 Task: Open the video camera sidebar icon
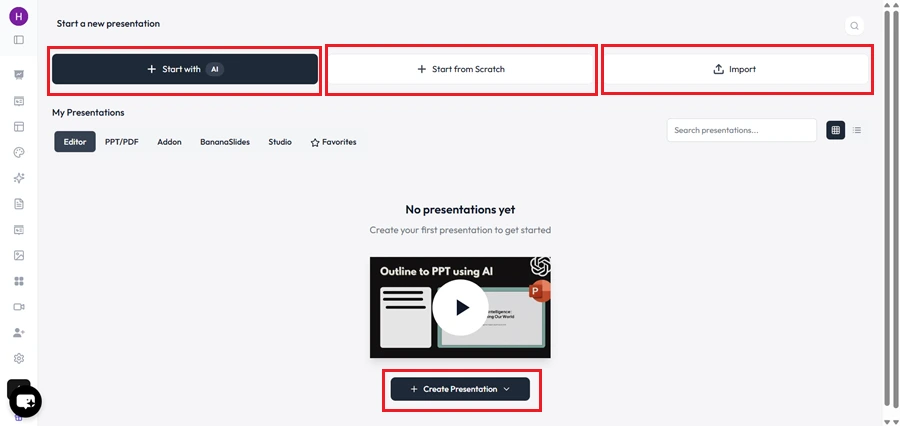tap(19, 307)
